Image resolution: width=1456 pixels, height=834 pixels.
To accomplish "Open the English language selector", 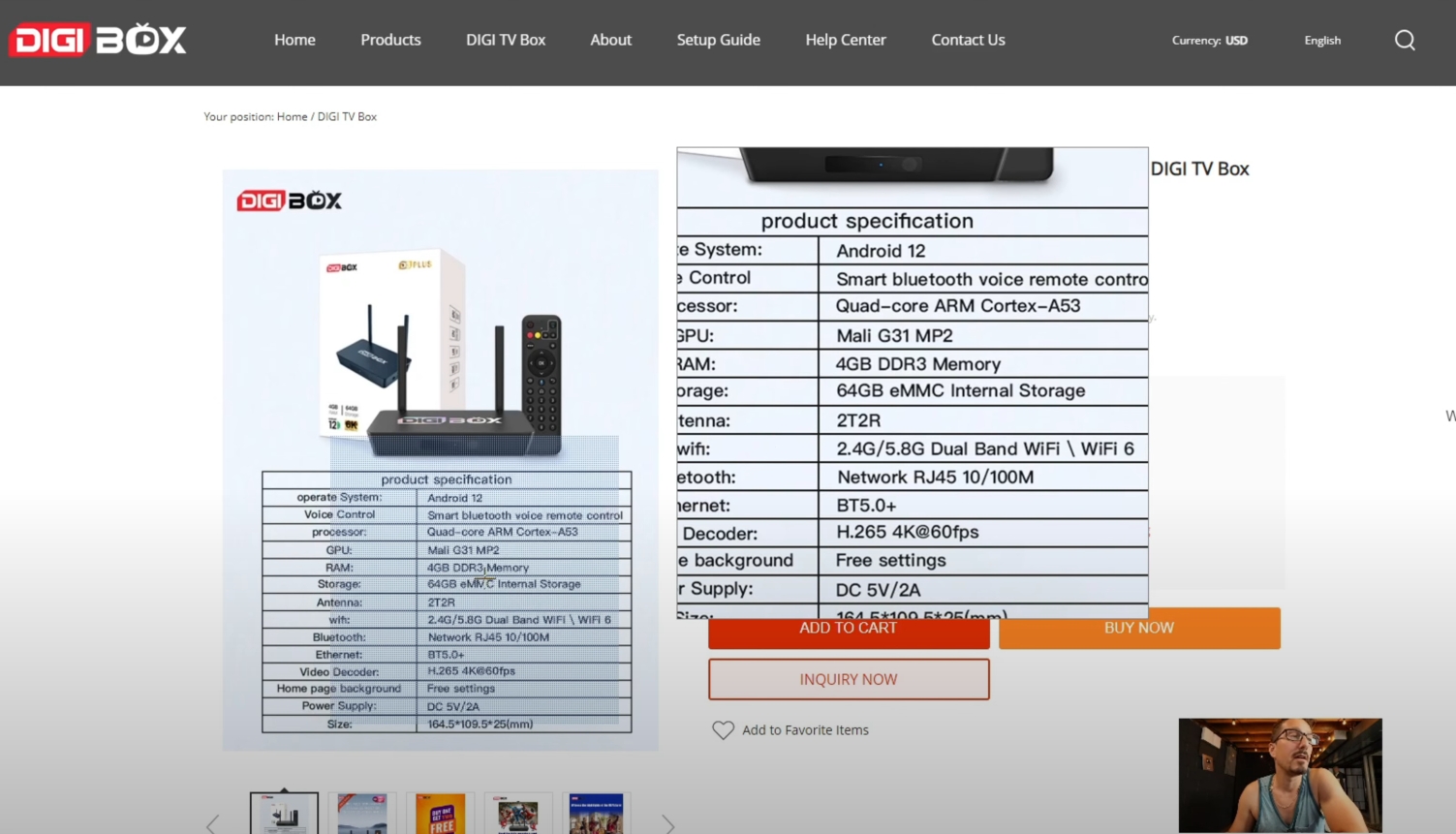I will 1322,41.
